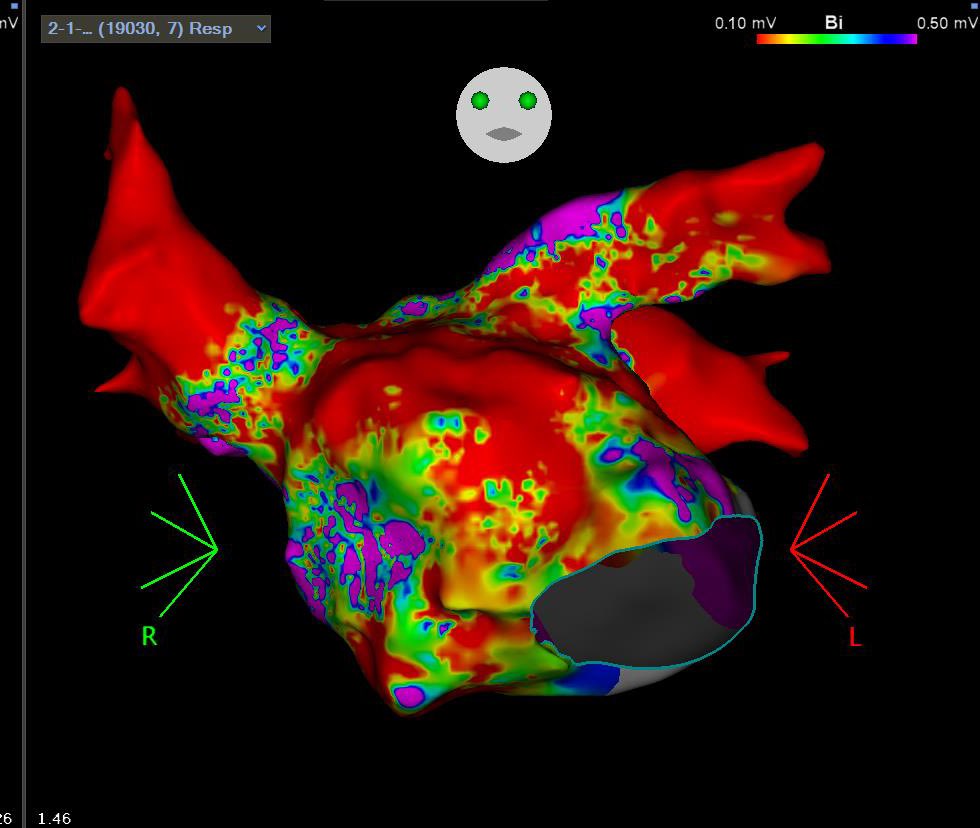Click the '0.10 mV' lower threshold value
980x828 pixels.
pyautogui.click(x=745, y=23)
